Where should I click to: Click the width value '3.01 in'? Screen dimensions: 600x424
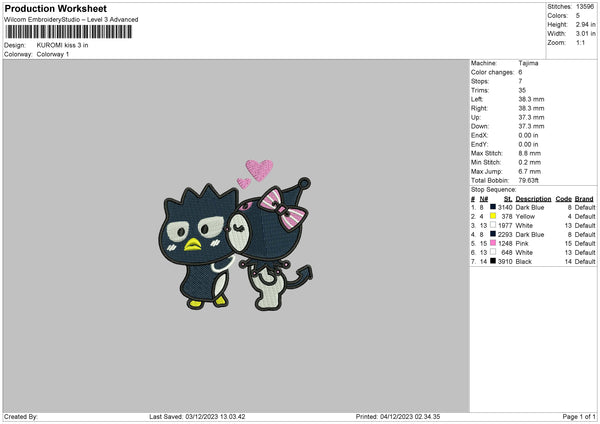(585, 34)
